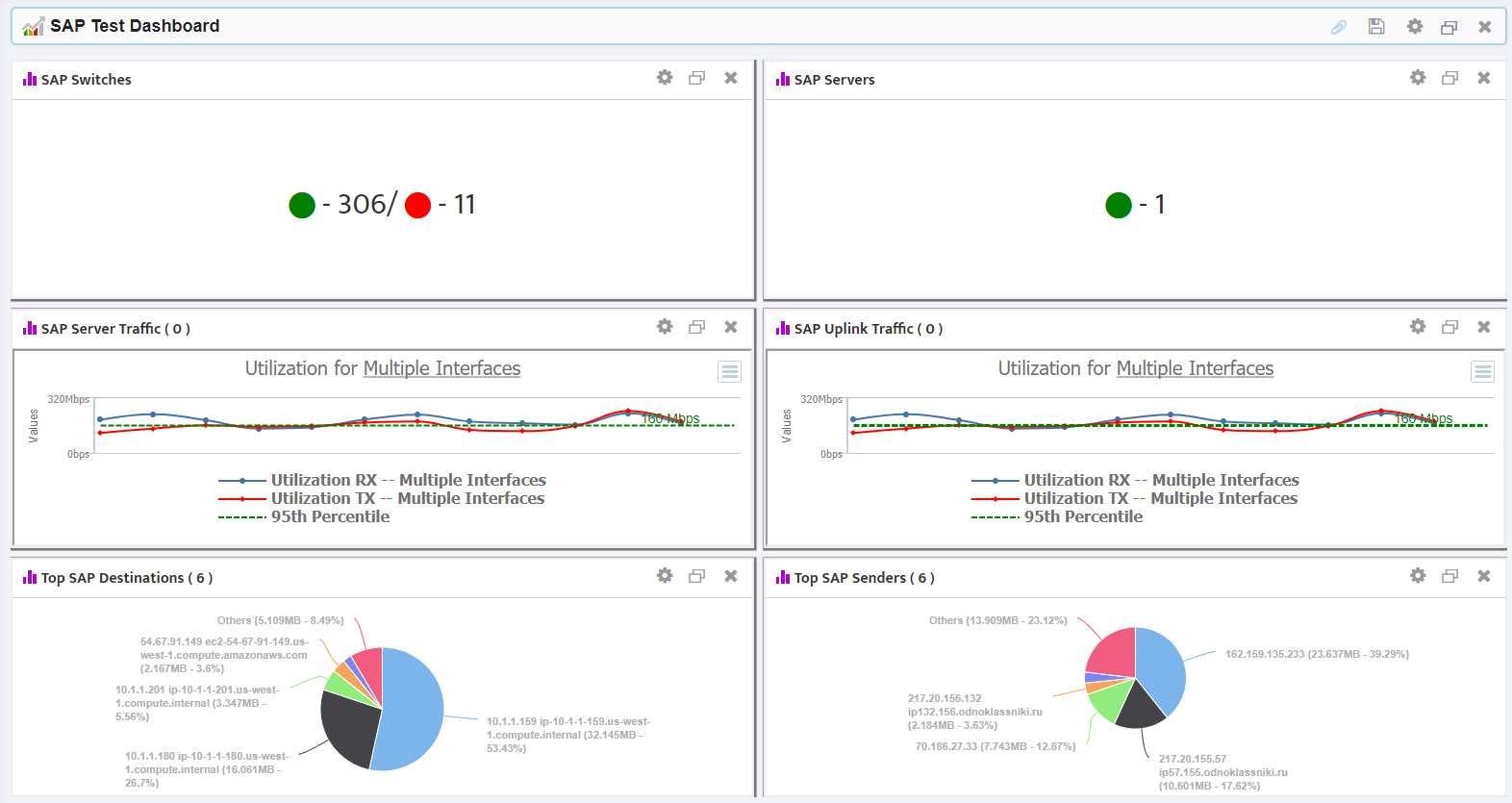Screen dimensions: 1512x803
Task: Click the SAP Server Traffic ( 0 ) title
Action: click(x=115, y=329)
